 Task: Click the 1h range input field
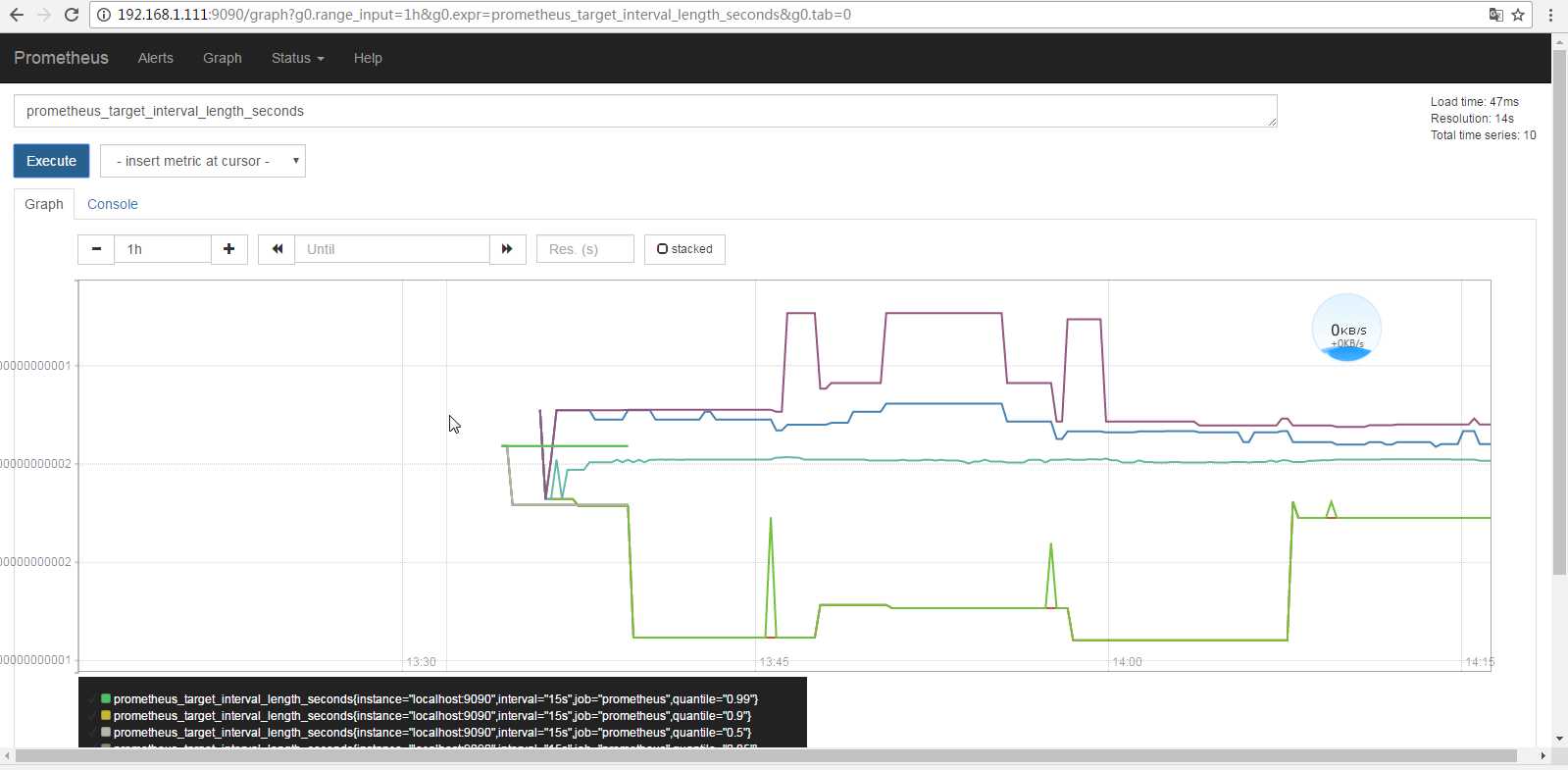click(x=163, y=249)
